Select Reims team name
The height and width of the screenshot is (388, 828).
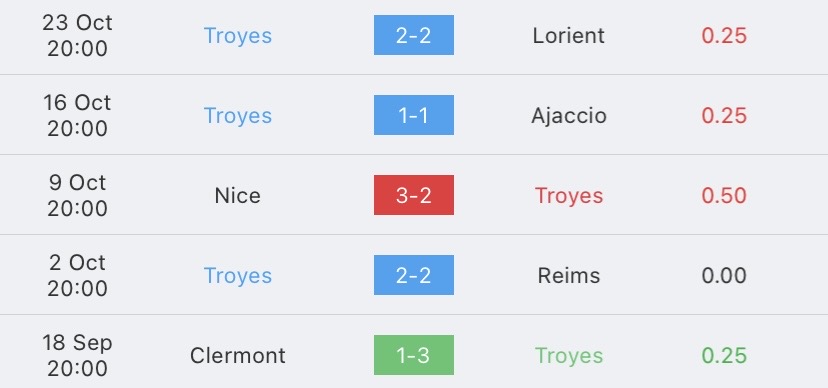pyautogui.click(x=569, y=275)
